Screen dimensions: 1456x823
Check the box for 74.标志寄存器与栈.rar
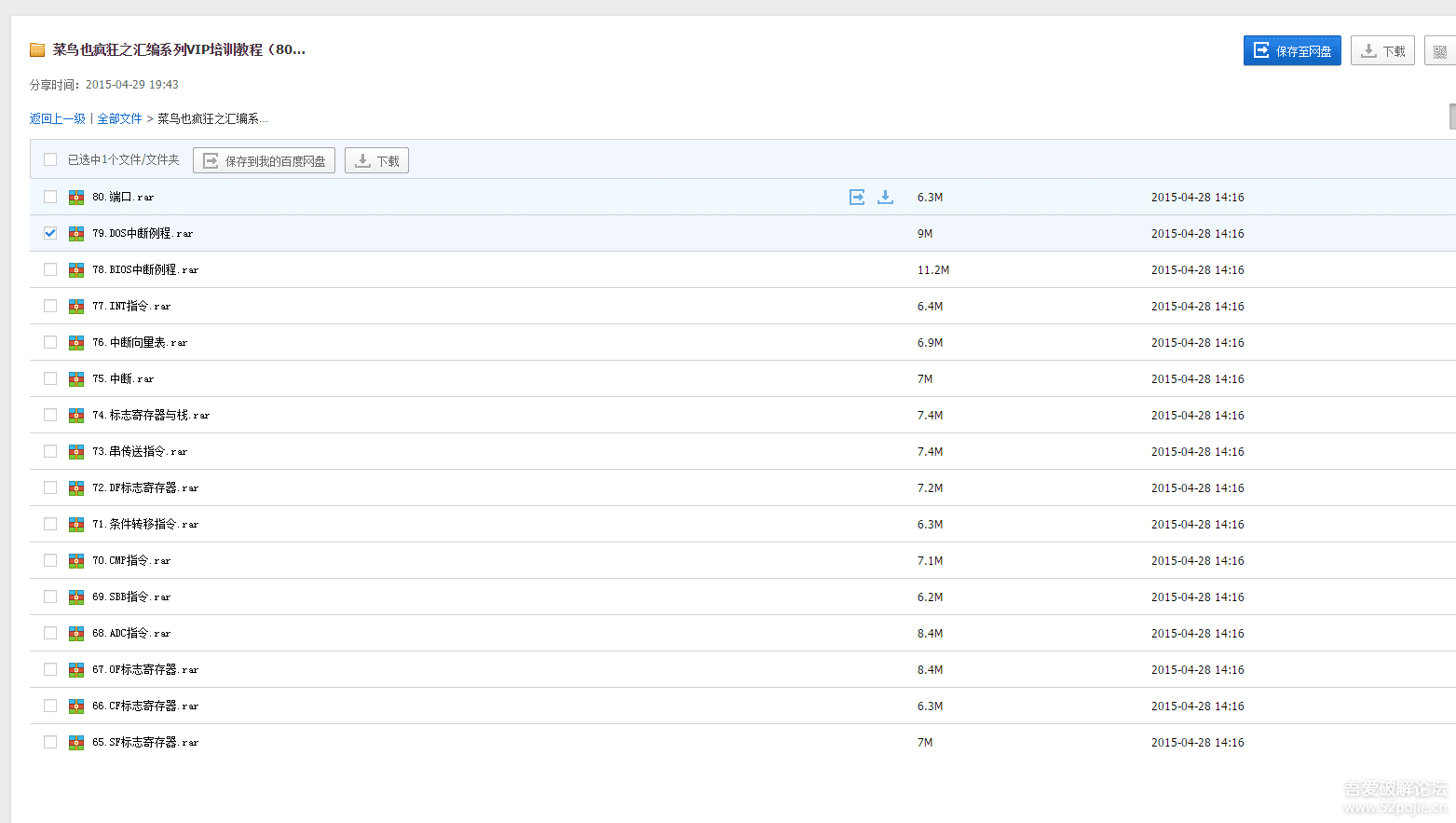coord(50,415)
